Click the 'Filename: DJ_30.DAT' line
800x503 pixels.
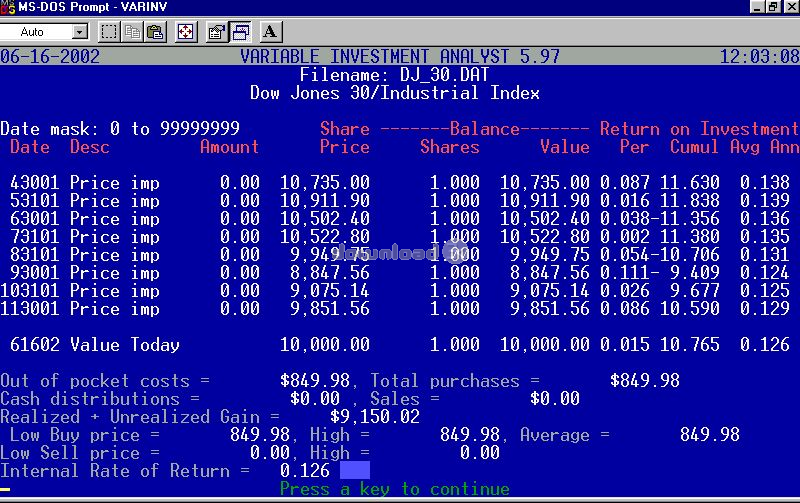[x=394, y=75]
